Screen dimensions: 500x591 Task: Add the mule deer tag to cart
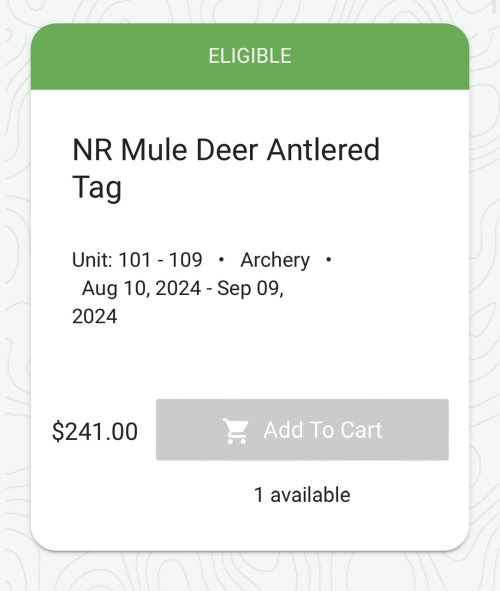302,430
